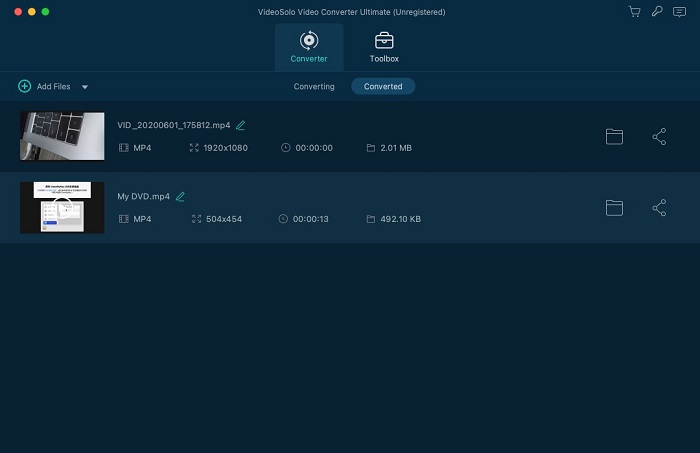700x453 pixels.
Task: Click the 2.01 MB file size
Action: 396,148
